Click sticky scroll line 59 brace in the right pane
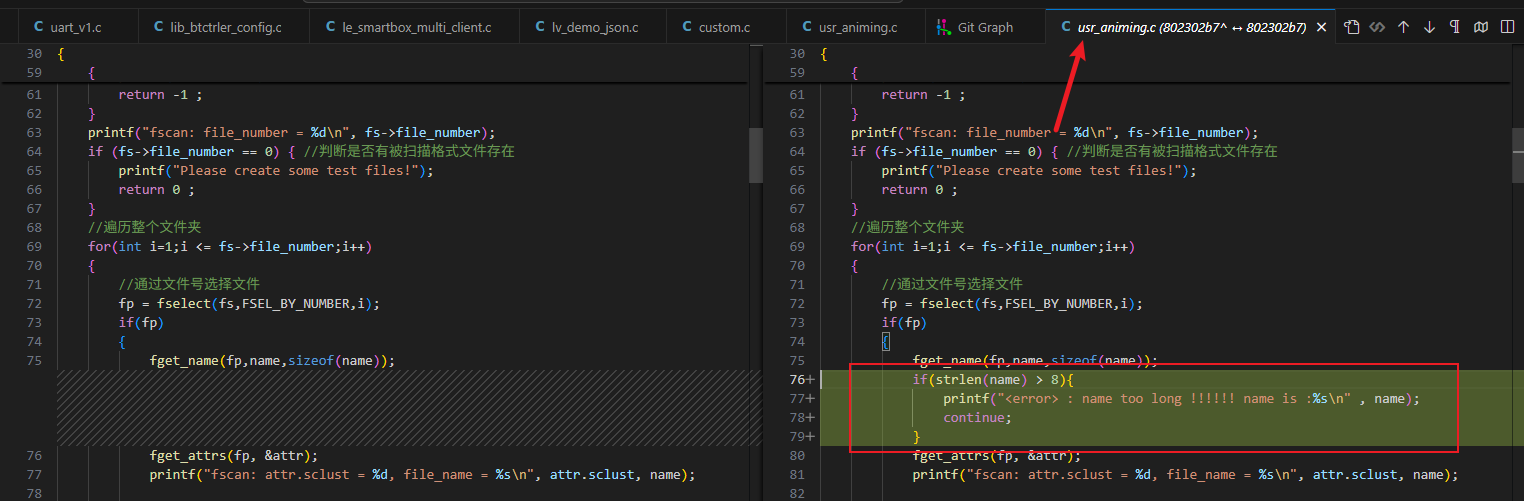Image resolution: width=1524 pixels, height=501 pixels. coord(855,73)
